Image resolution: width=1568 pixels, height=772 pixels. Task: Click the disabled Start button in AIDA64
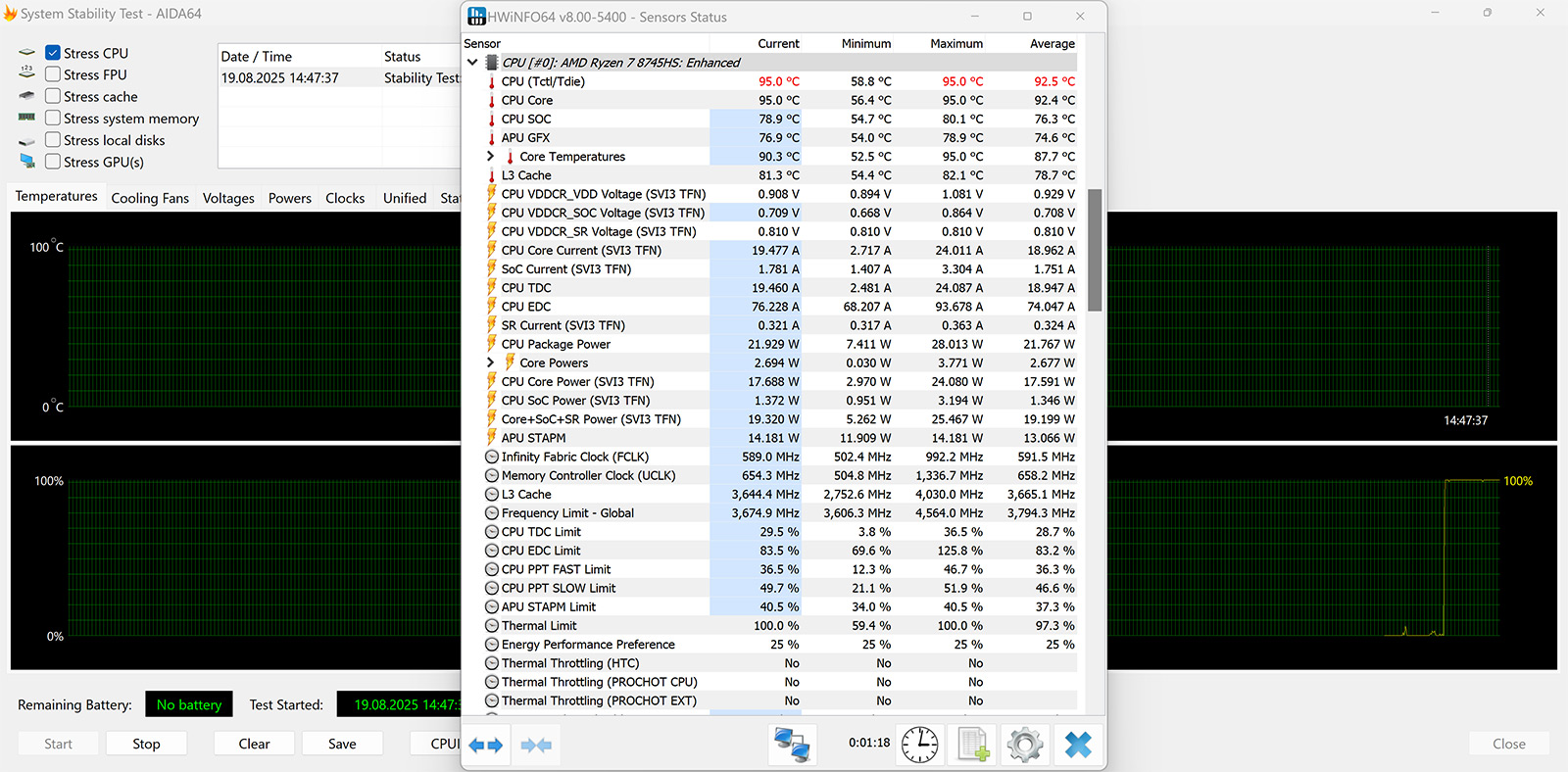pos(58,744)
